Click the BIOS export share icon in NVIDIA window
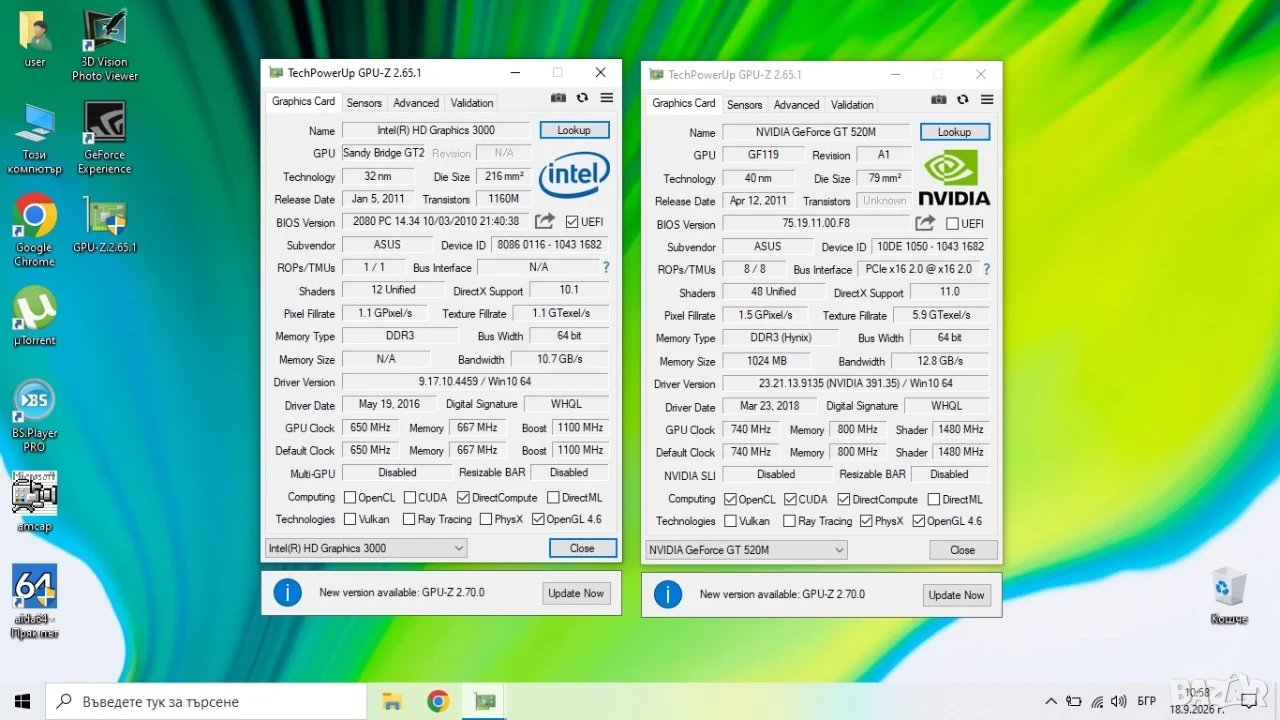The image size is (1280, 720). point(925,223)
